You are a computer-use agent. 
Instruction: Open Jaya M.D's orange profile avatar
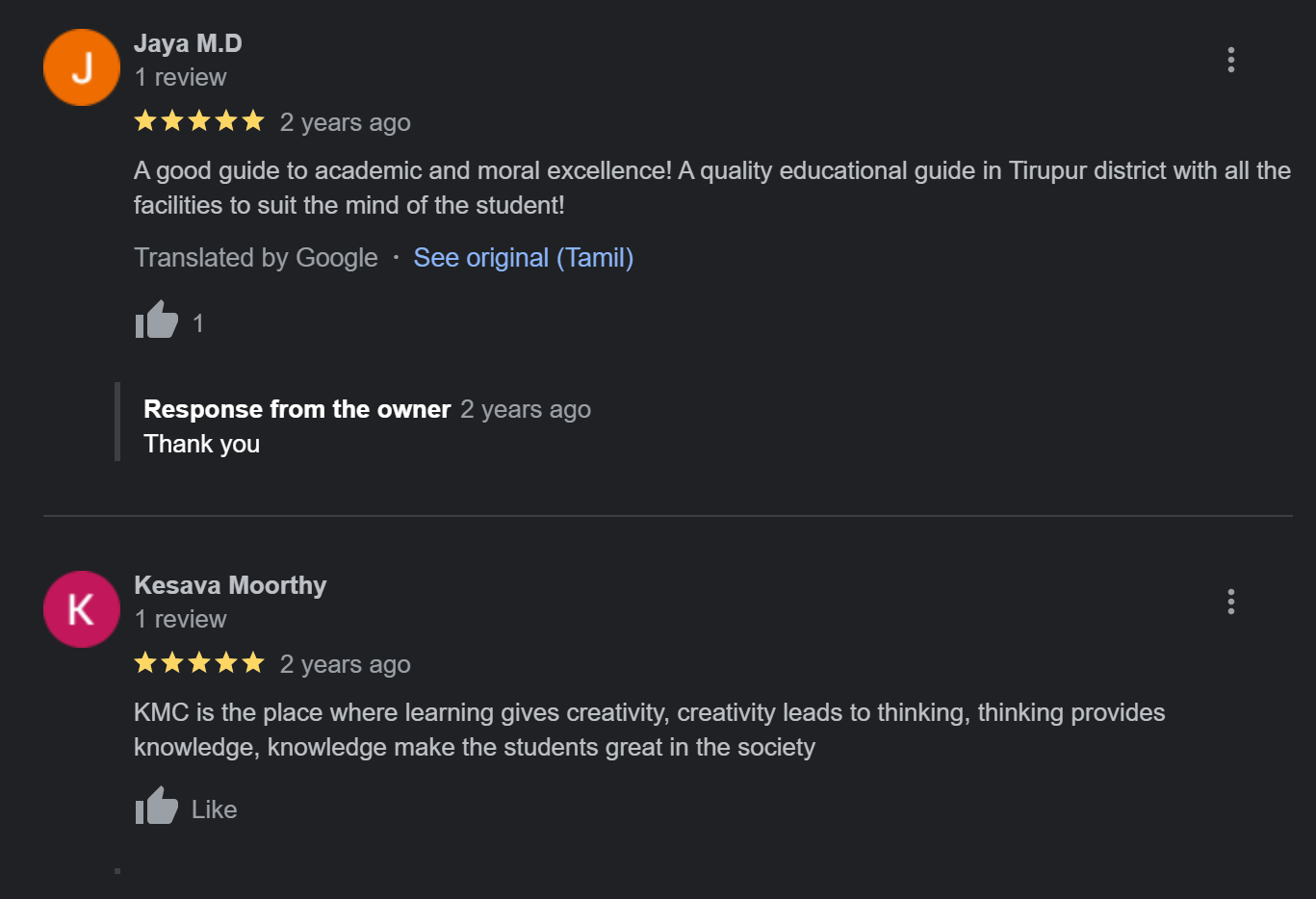pos(82,67)
